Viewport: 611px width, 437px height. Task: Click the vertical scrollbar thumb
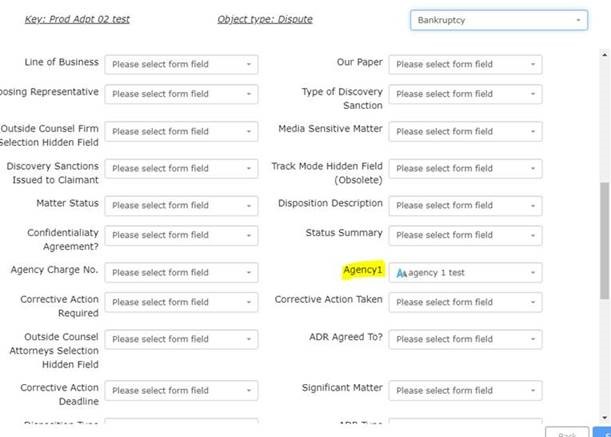604,240
